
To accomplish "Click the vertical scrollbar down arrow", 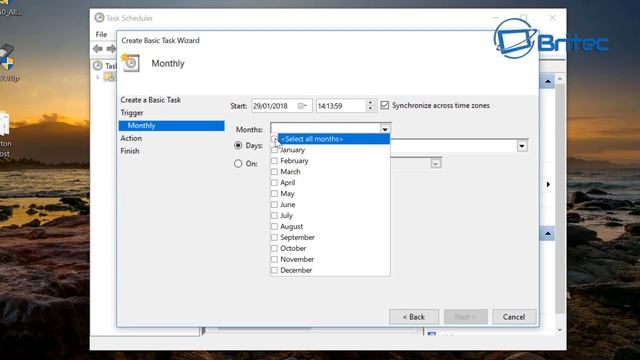I will click(560, 330).
